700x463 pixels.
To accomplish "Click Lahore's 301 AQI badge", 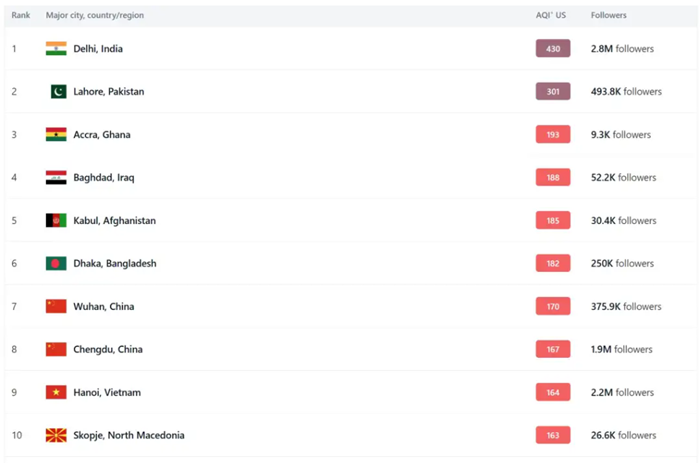I will click(x=553, y=92).
